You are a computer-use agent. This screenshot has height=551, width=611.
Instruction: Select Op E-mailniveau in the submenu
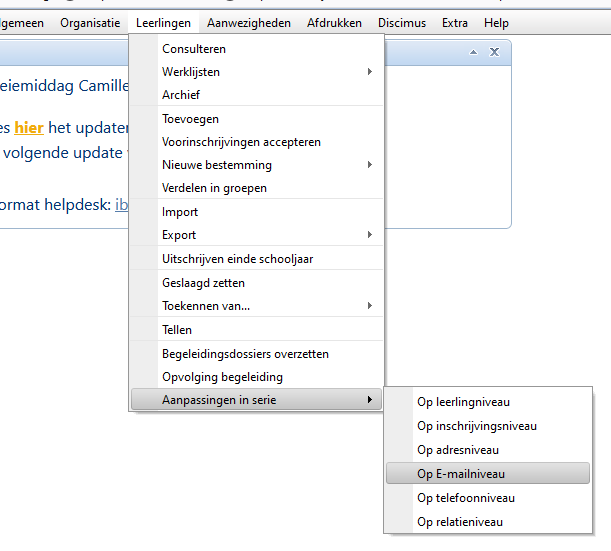tap(463, 474)
